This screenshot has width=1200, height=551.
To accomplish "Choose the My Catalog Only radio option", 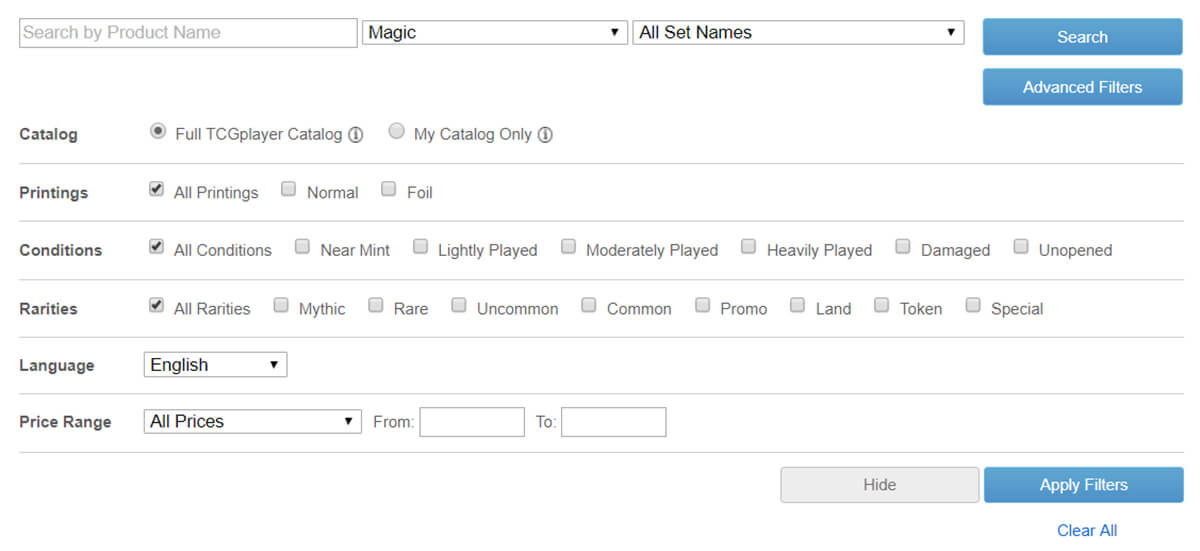I will (397, 131).
